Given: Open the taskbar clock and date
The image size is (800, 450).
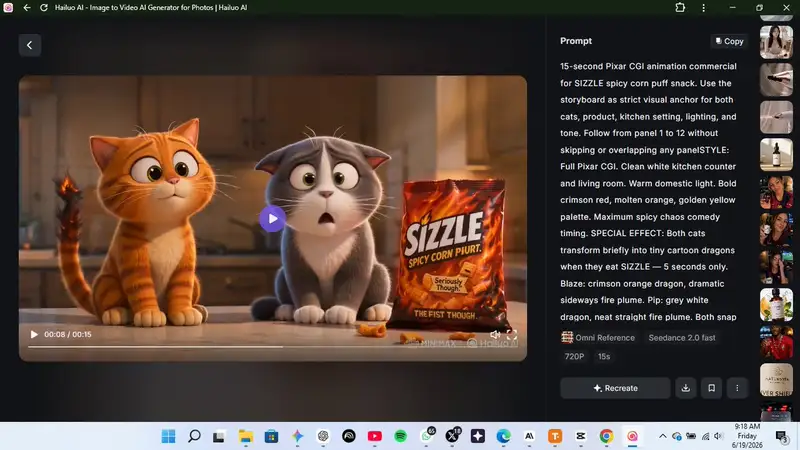Looking at the screenshot, I should (747, 436).
